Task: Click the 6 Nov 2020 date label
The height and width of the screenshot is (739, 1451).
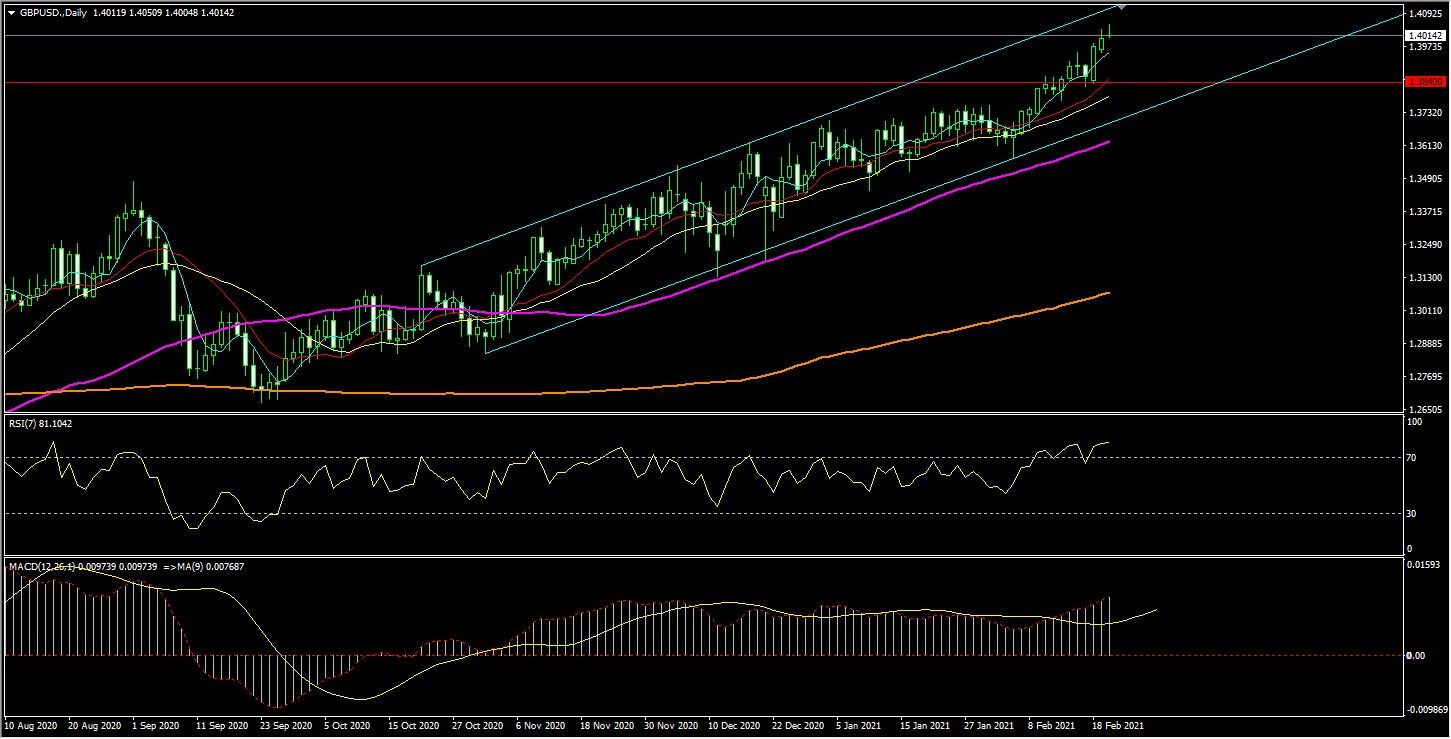Action: click(x=540, y=726)
